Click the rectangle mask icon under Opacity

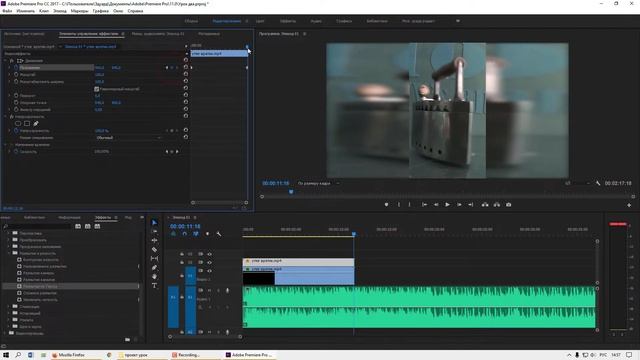(x=27, y=123)
